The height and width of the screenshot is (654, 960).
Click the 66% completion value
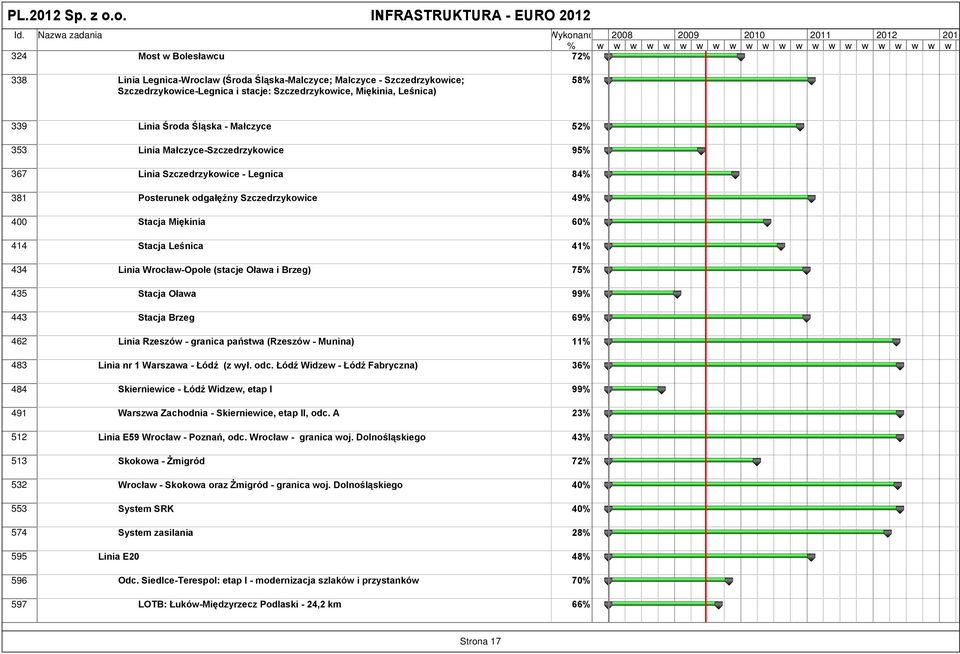coord(581,604)
